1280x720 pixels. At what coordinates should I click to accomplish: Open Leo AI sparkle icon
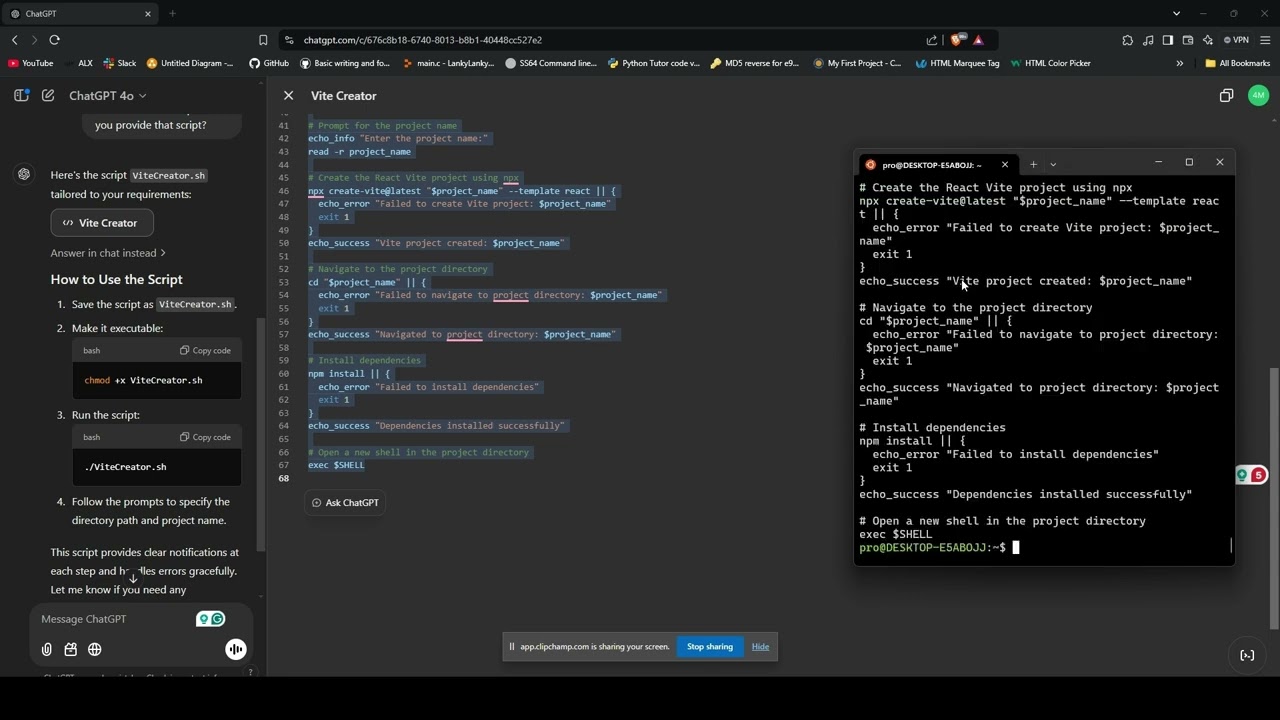1208,40
